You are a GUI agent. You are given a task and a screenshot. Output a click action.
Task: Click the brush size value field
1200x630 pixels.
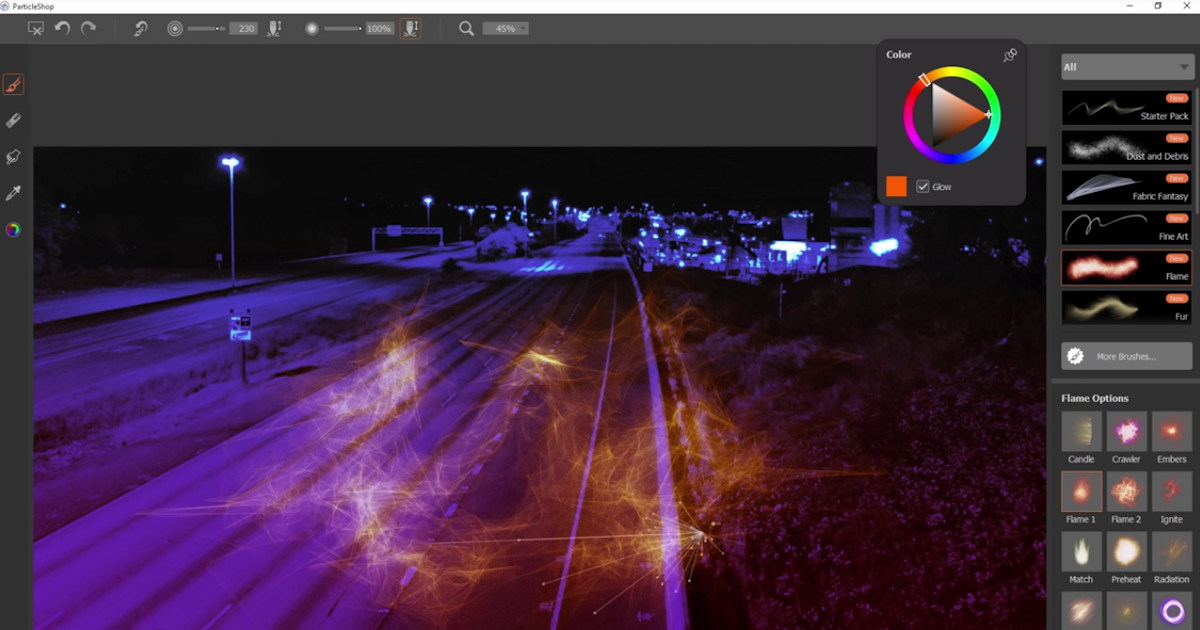[x=243, y=29]
